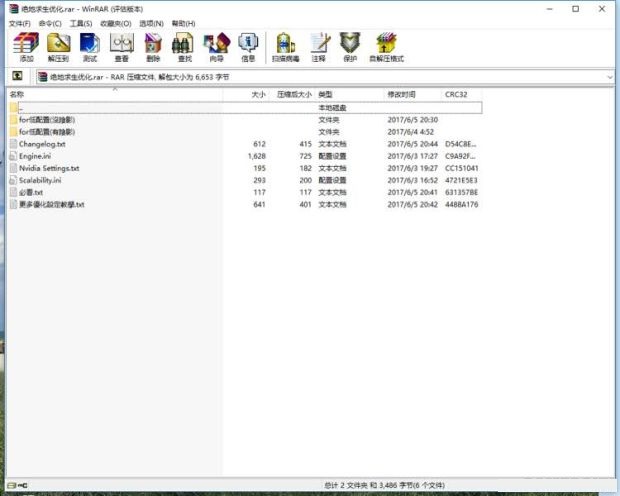Screen dimensions: 620x496
Task: Open the Help (帮助) menu
Action: point(183,24)
